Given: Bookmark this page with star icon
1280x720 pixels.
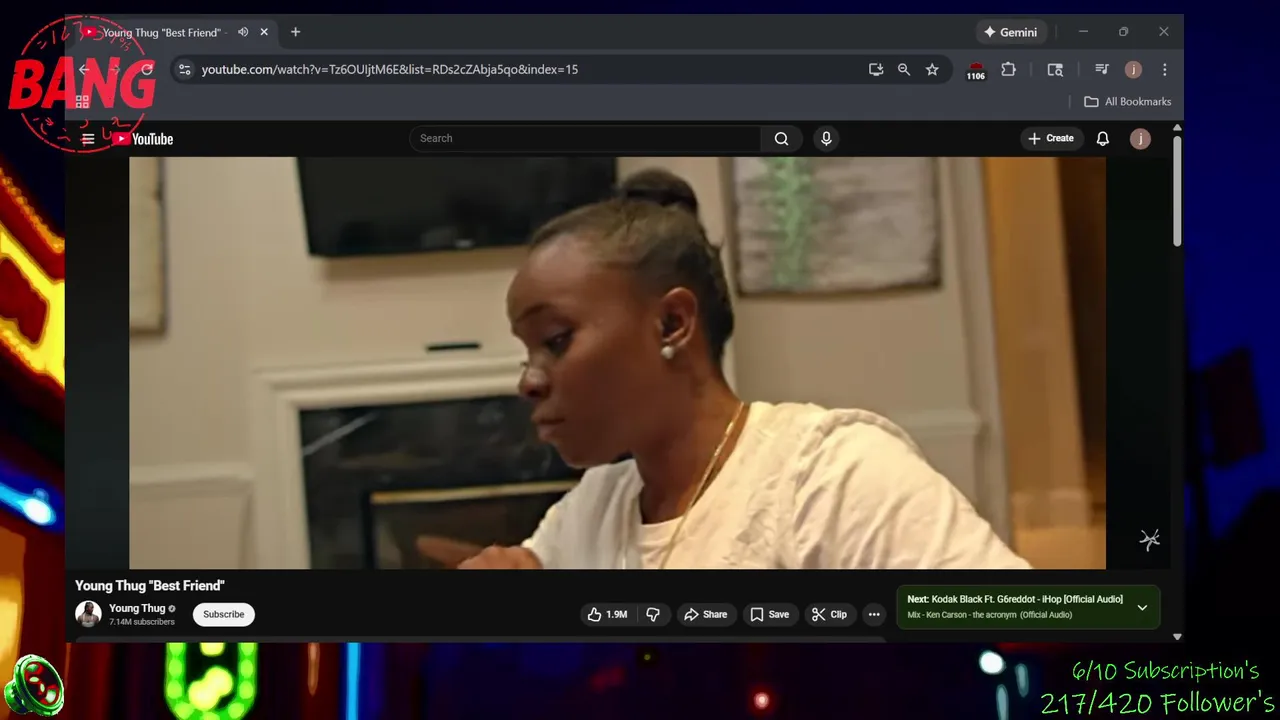Looking at the screenshot, I should [x=932, y=69].
